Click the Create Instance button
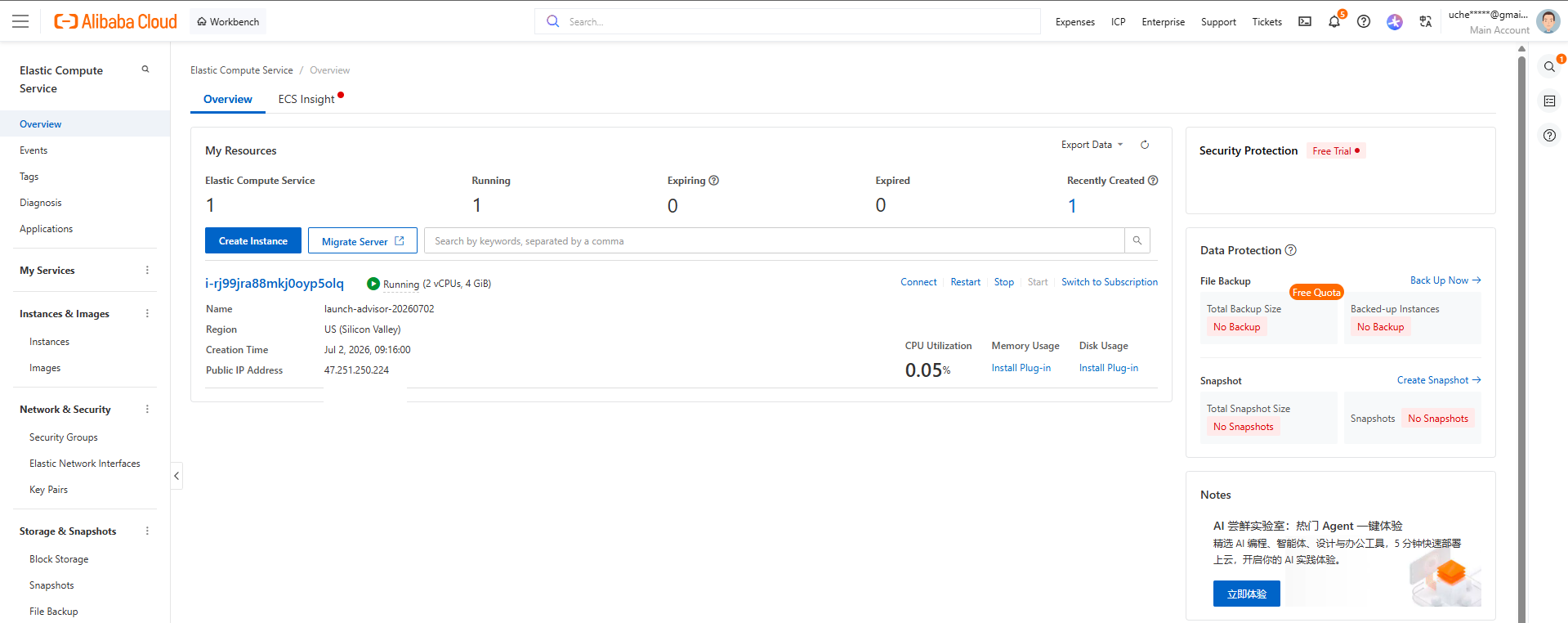 pos(253,240)
